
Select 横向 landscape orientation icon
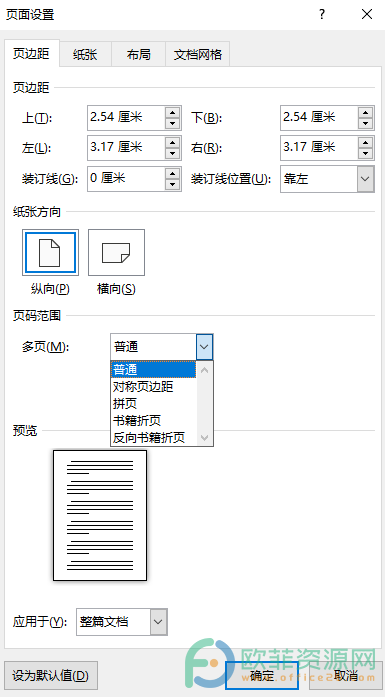[x=116, y=252]
